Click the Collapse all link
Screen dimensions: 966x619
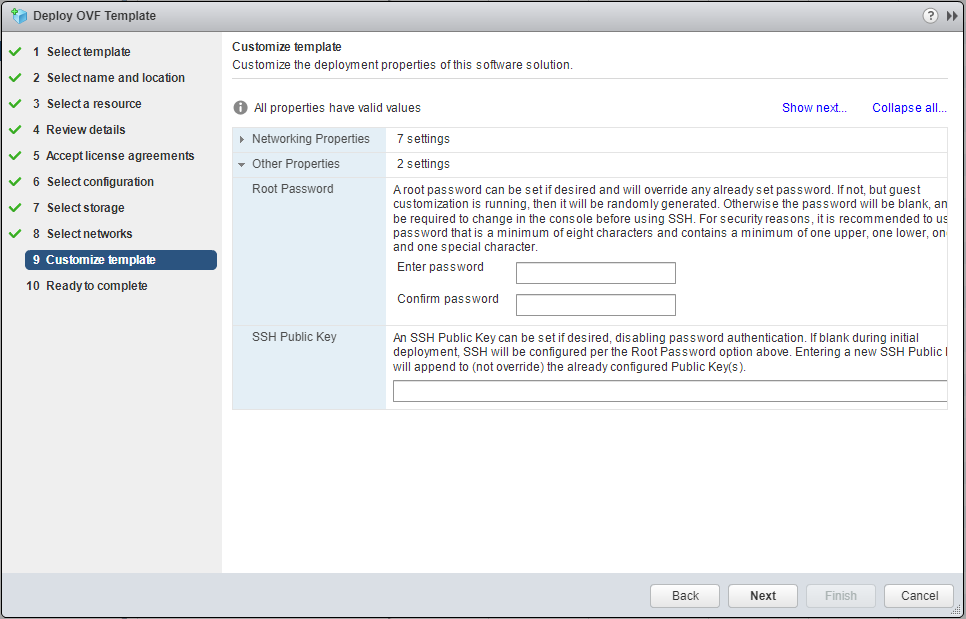(x=909, y=108)
